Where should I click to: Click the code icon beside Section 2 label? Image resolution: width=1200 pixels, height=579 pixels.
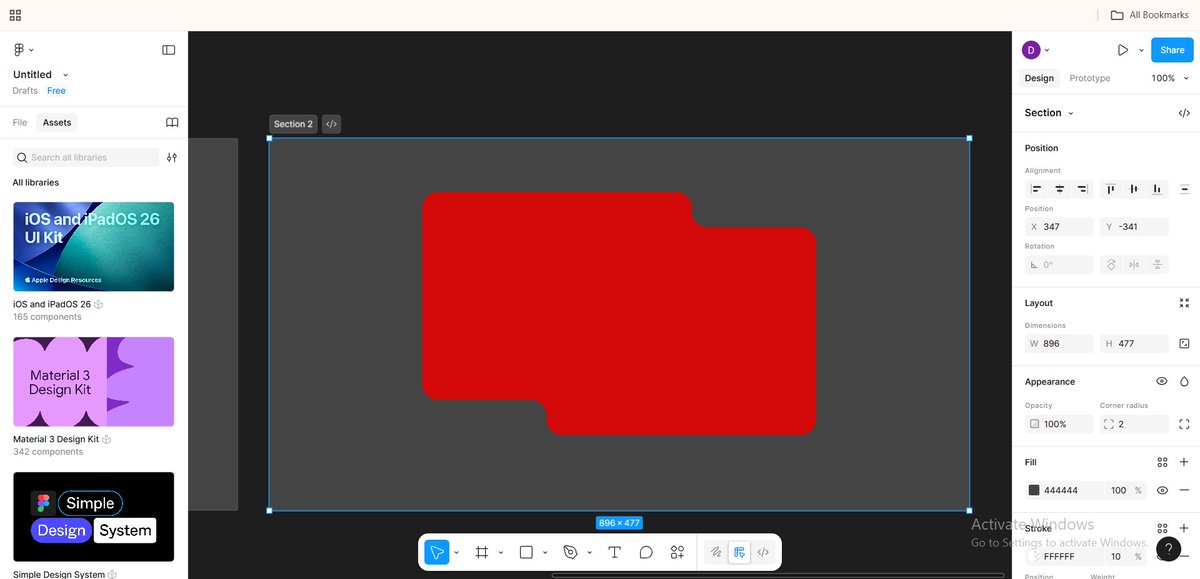pyautogui.click(x=331, y=124)
